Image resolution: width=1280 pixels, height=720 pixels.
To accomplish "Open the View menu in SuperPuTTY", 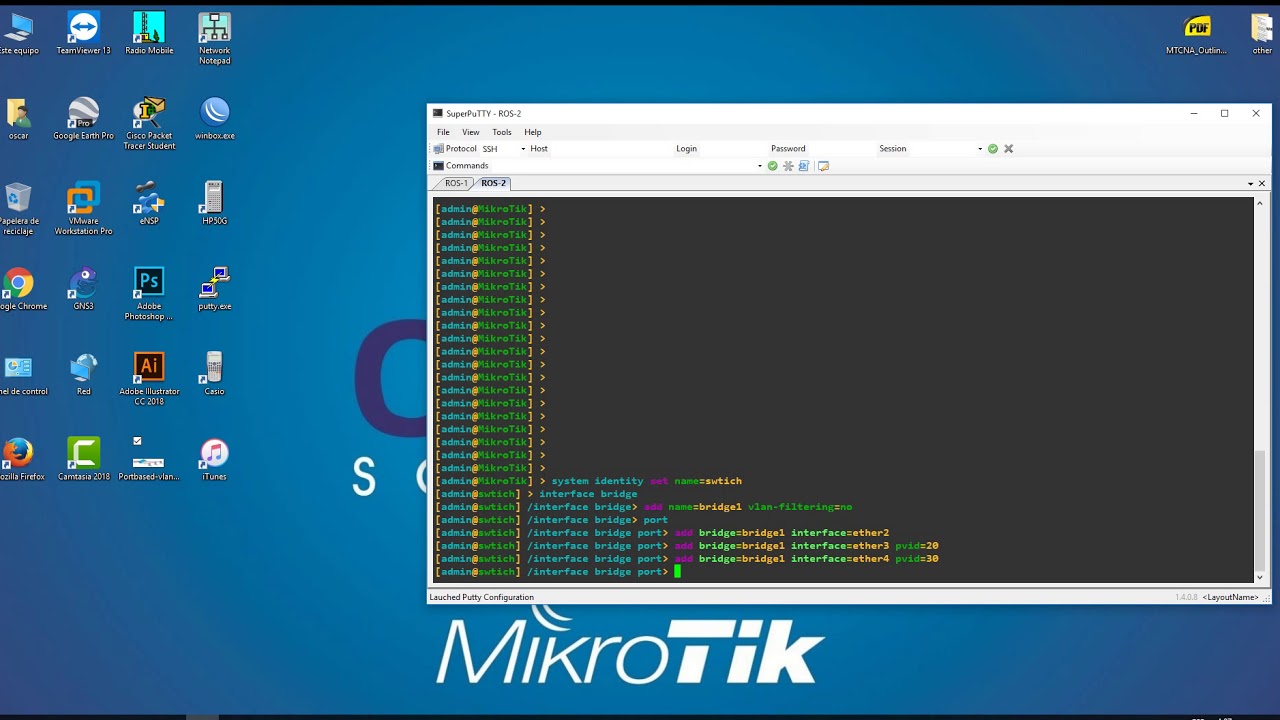I will 470,132.
